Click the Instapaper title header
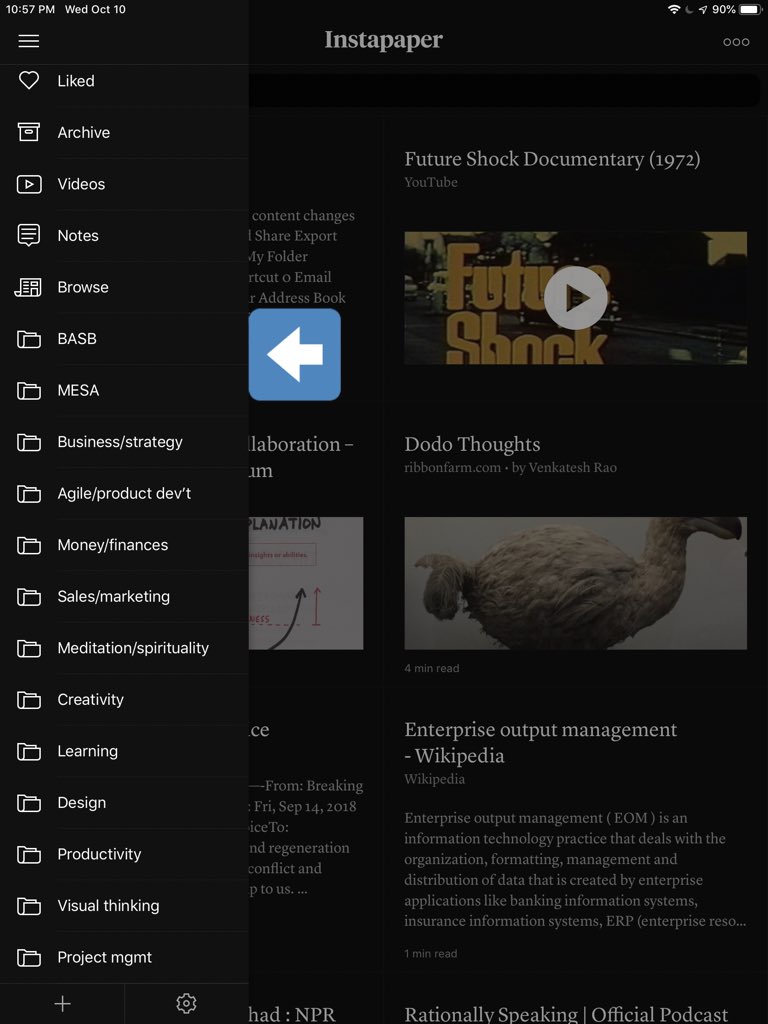This screenshot has height=1024, width=768. pyautogui.click(x=383, y=40)
